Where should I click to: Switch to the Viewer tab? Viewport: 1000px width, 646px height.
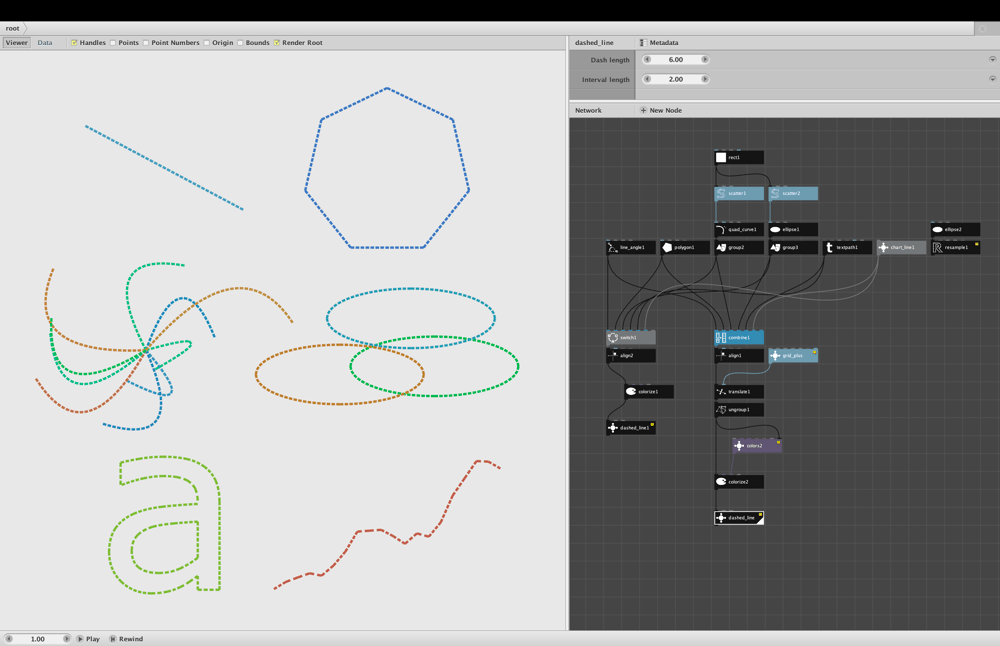pos(17,43)
